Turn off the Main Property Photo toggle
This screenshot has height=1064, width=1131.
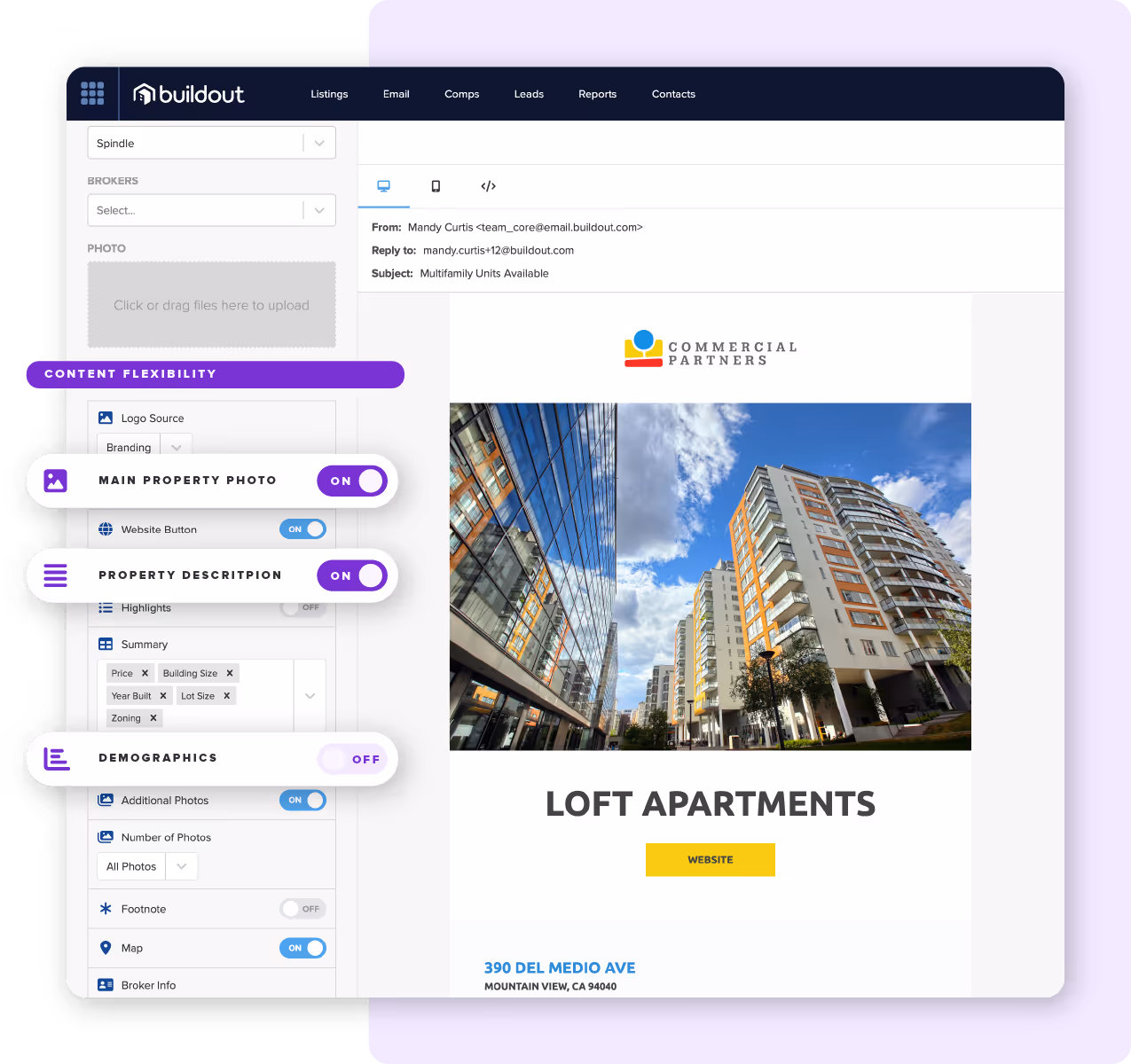tap(352, 481)
